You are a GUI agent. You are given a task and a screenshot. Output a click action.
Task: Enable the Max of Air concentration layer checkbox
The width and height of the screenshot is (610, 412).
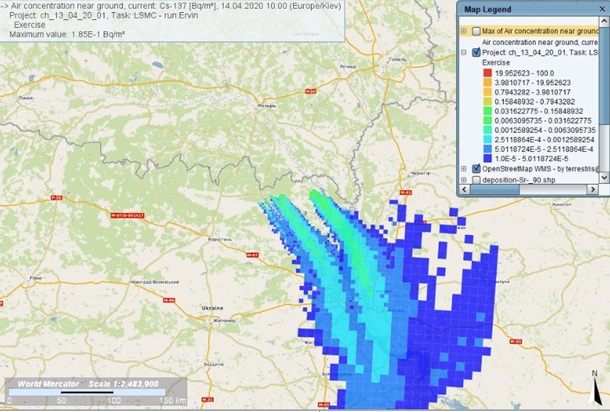[476, 31]
